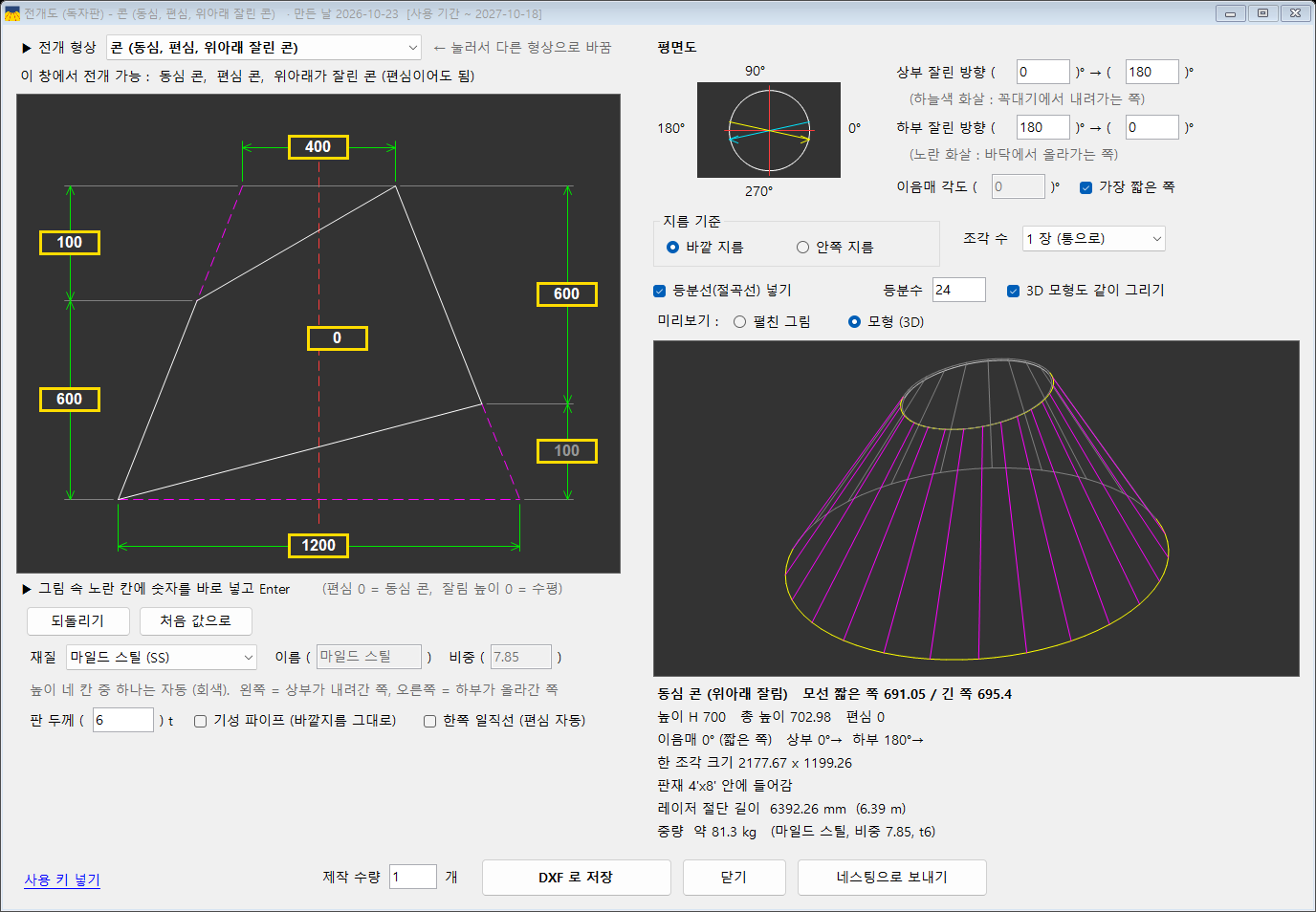The width and height of the screenshot is (1316, 912).
Task: Click the 0 eccentricity field in the diagram
Action: coord(337,338)
